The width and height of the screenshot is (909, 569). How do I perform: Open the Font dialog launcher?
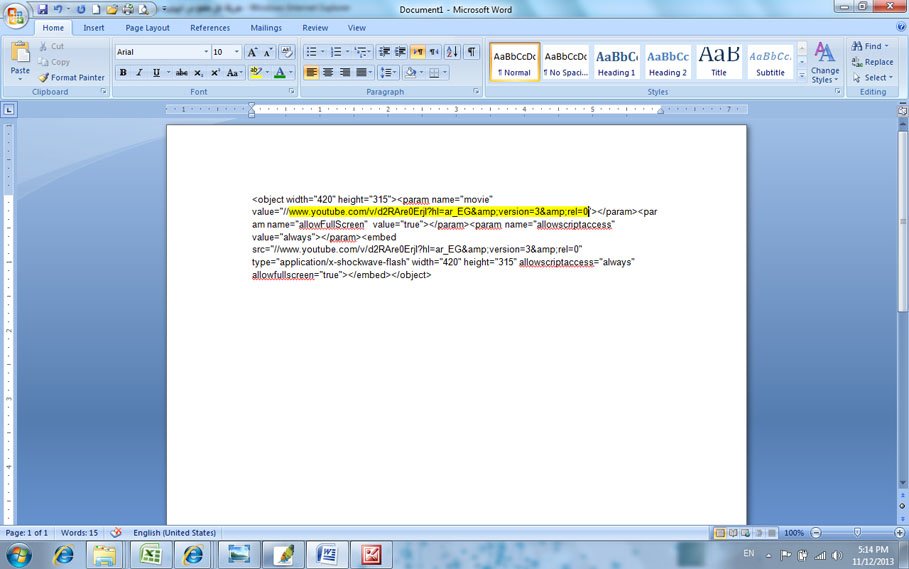[292, 92]
